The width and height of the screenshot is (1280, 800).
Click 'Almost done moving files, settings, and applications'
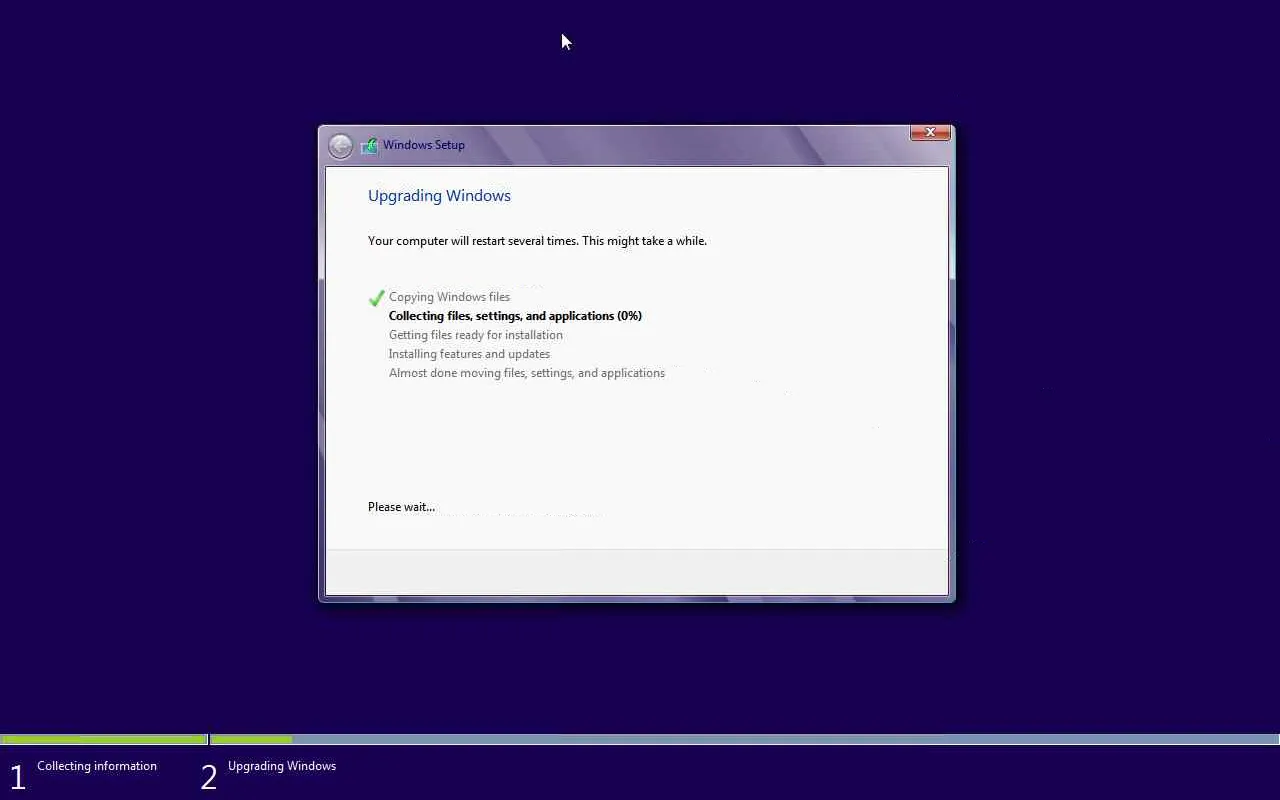pyautogui.click(x=527, y=373)
